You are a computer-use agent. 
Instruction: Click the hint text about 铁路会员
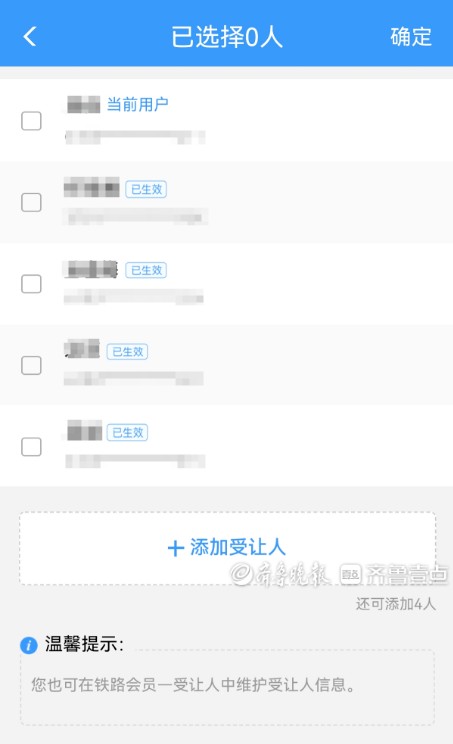pyautogui.click(x=193, y=685)
